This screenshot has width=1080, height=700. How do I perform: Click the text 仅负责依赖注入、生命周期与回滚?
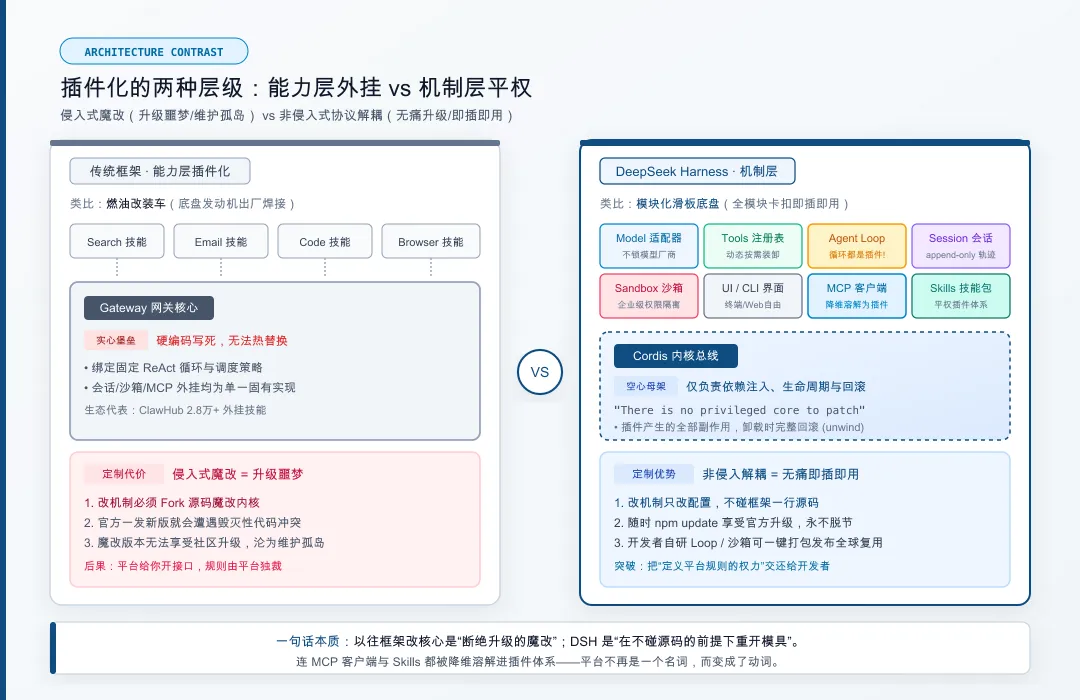[776, 387]
